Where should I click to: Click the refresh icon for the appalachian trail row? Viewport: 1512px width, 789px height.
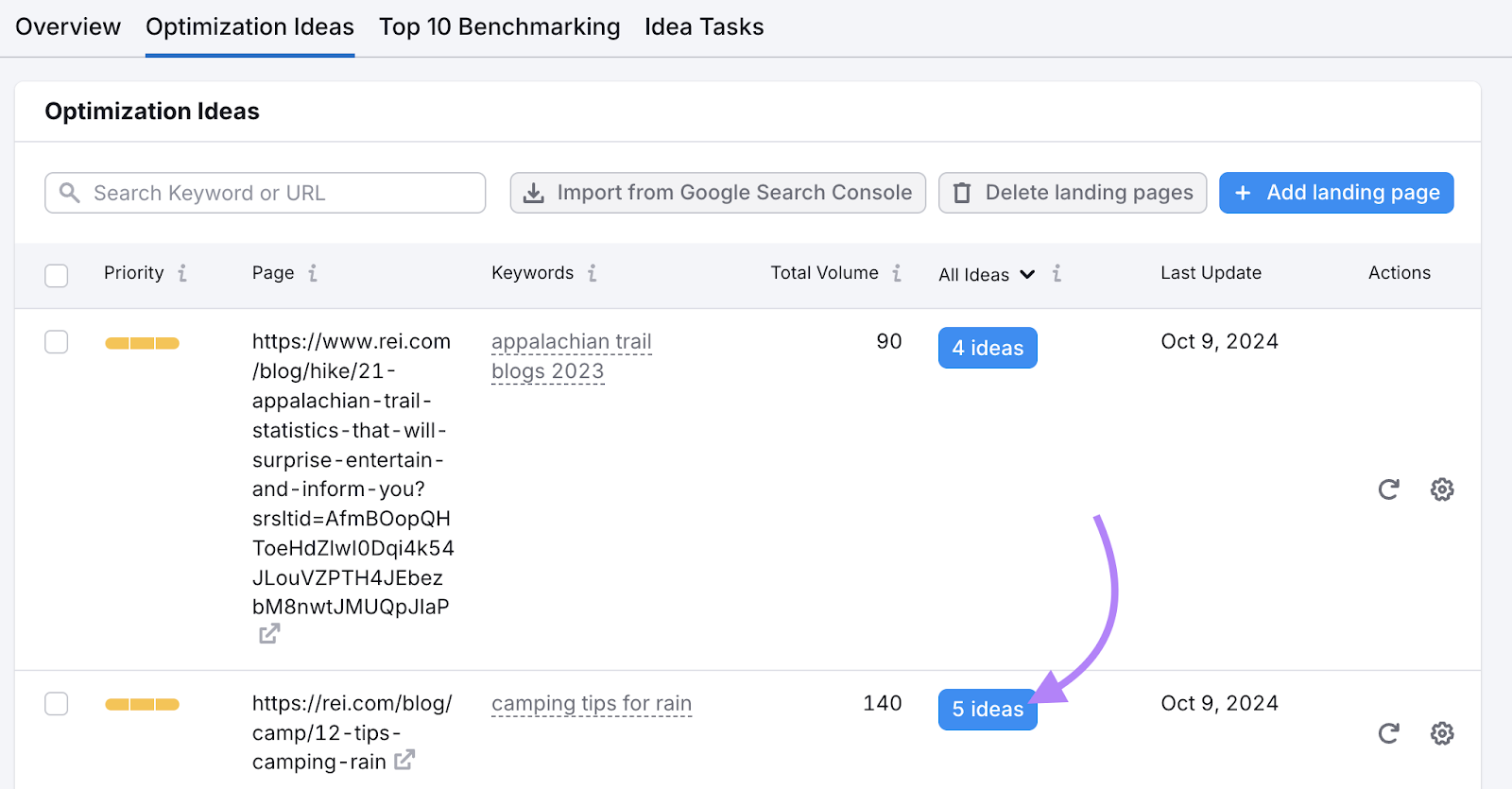1387,489
